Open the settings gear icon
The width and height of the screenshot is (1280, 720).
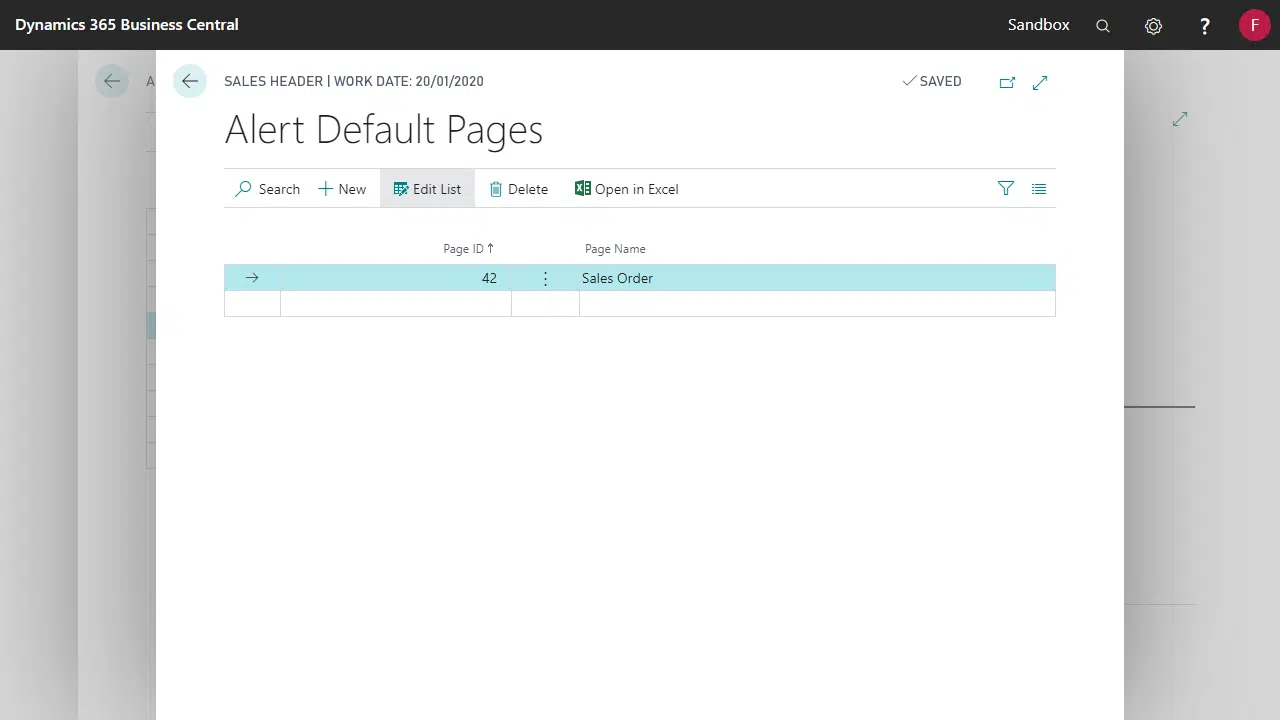pos(1154,26)
